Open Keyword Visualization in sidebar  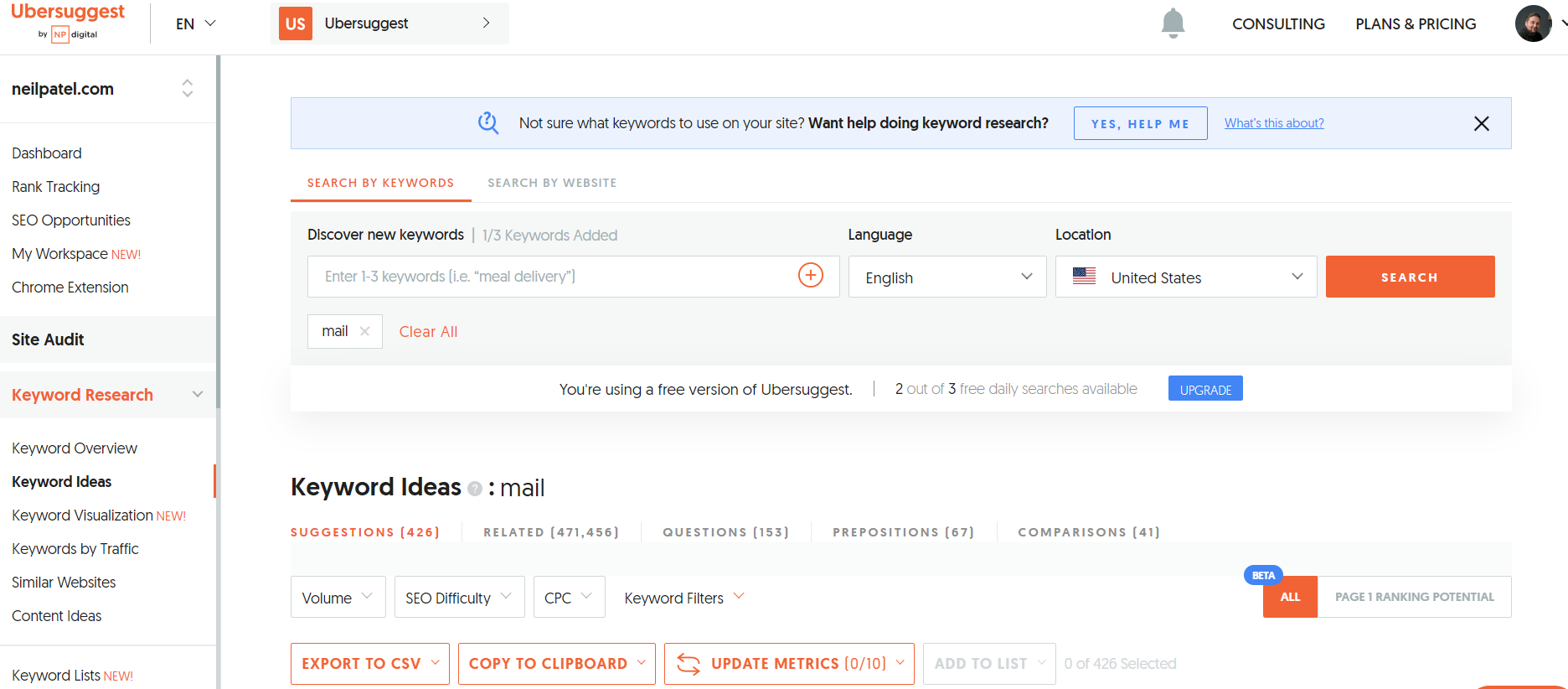[99, 515]
